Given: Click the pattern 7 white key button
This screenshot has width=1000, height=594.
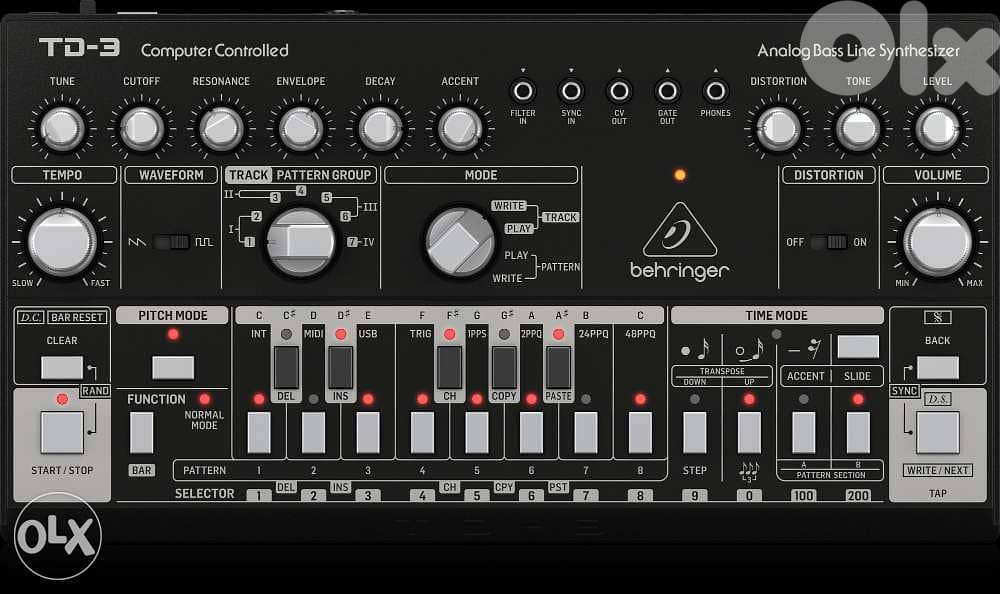Looking at the screenshot, I should (x=586, y=433).
